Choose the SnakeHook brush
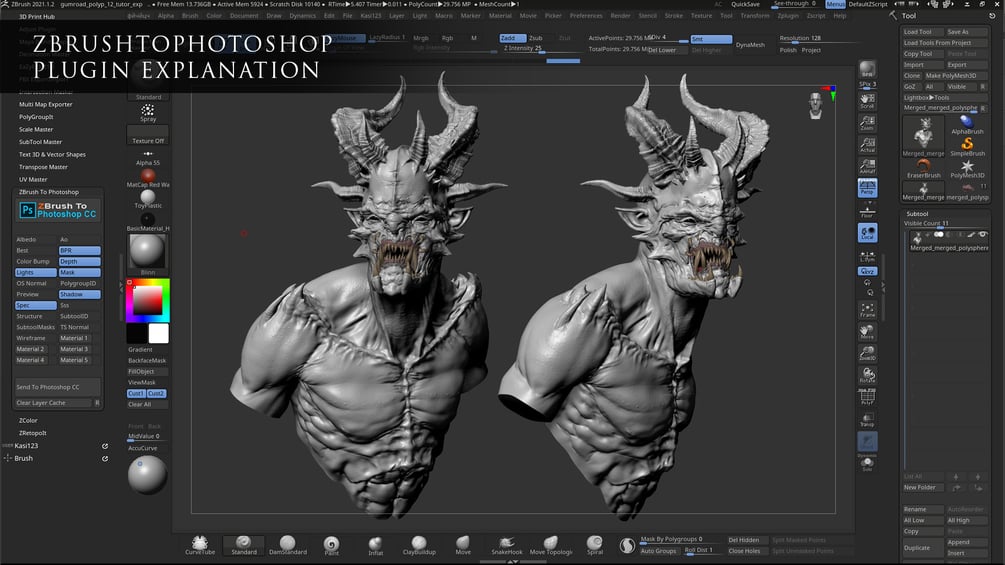Image resolution: width=1005 pixels, height=565 pixels. click(506, 545)
